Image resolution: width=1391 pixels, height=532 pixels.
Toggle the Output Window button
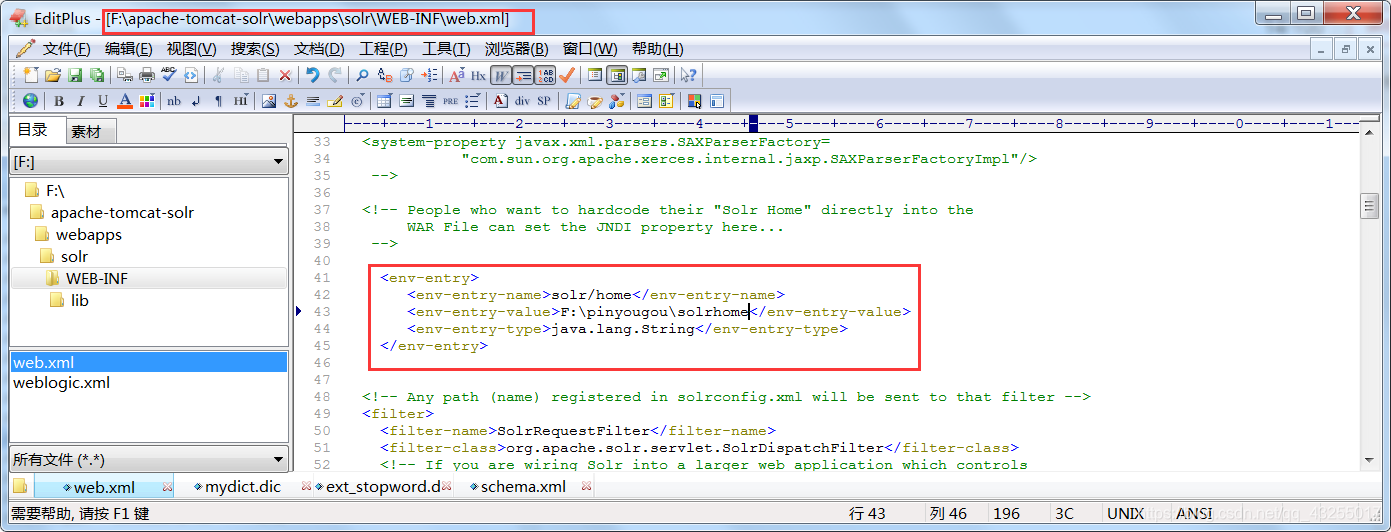pyautogui.click(x=639, y=75)
